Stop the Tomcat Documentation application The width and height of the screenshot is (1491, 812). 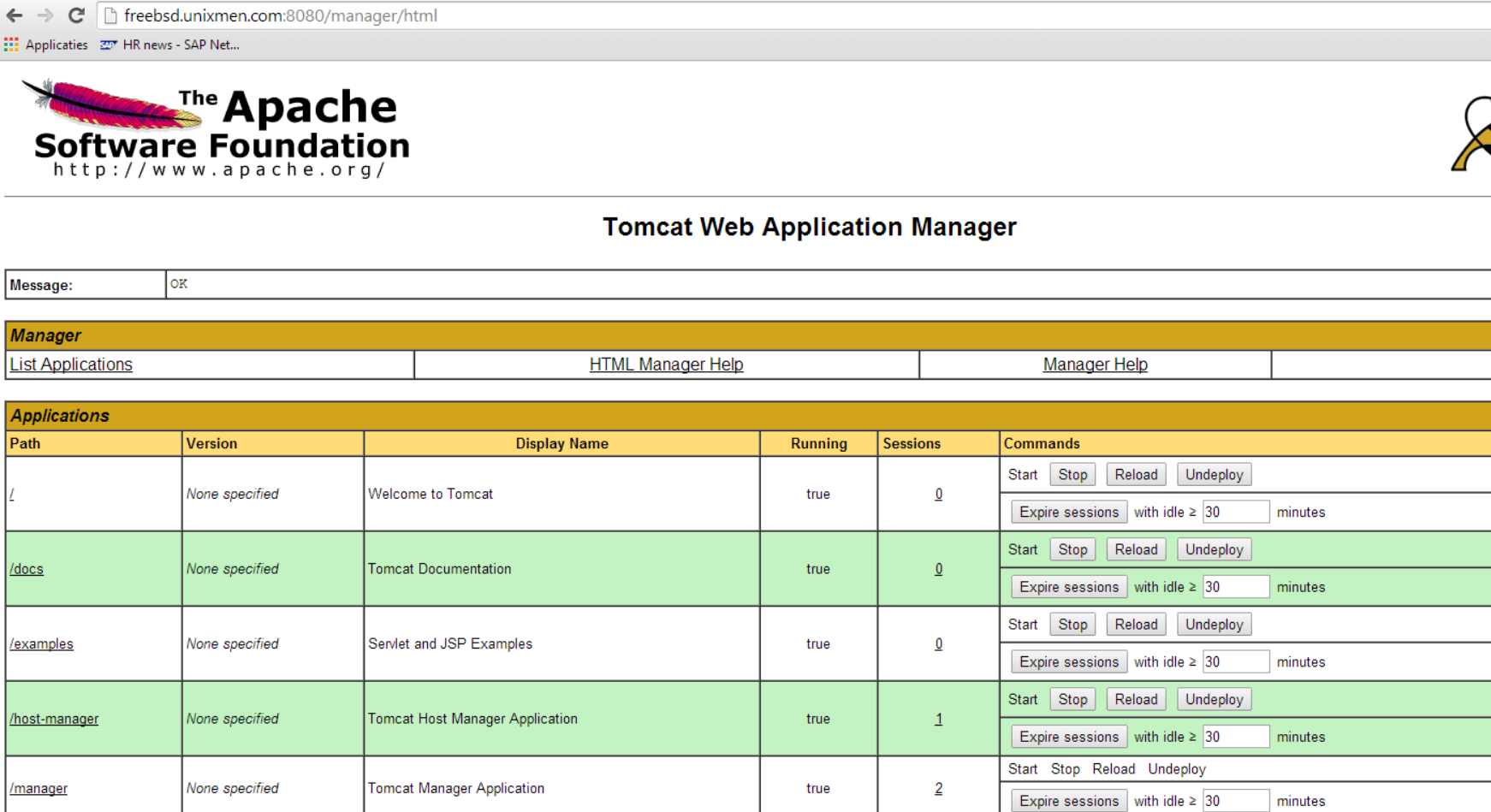[x=1072, y=549]
